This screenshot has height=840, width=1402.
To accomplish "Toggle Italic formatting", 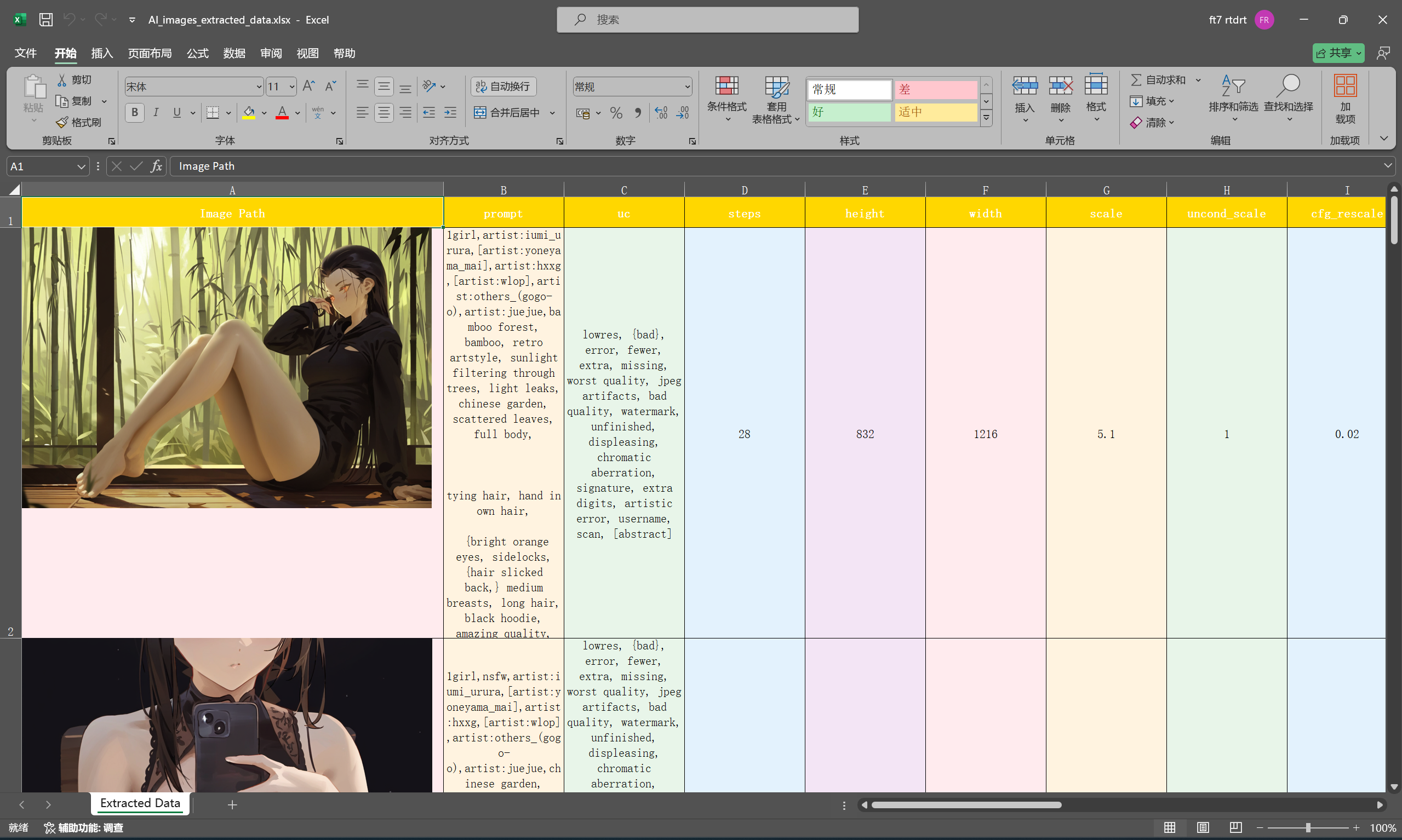I will tap(156, 113).
